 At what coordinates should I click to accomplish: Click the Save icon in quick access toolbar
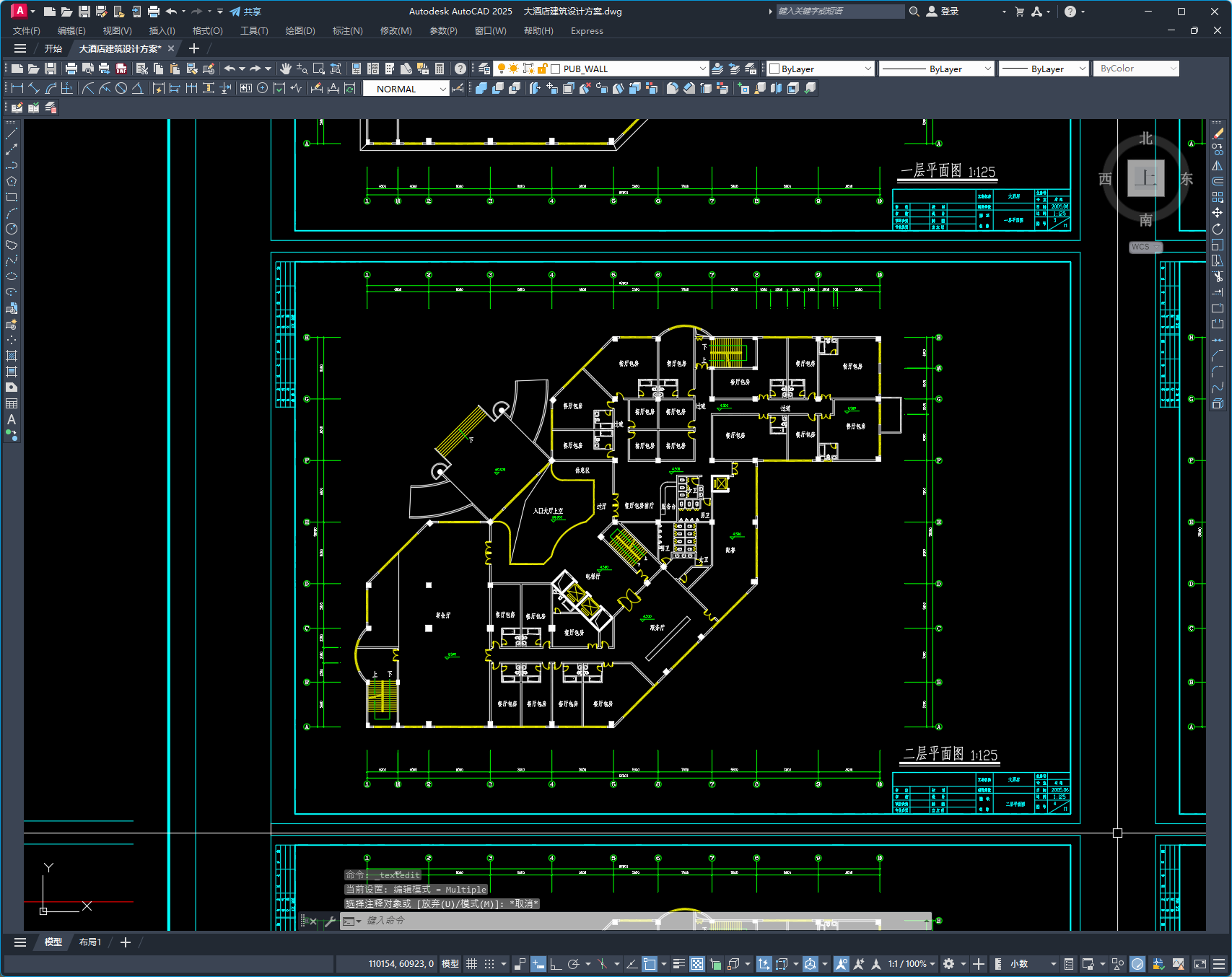click(84, 12)
